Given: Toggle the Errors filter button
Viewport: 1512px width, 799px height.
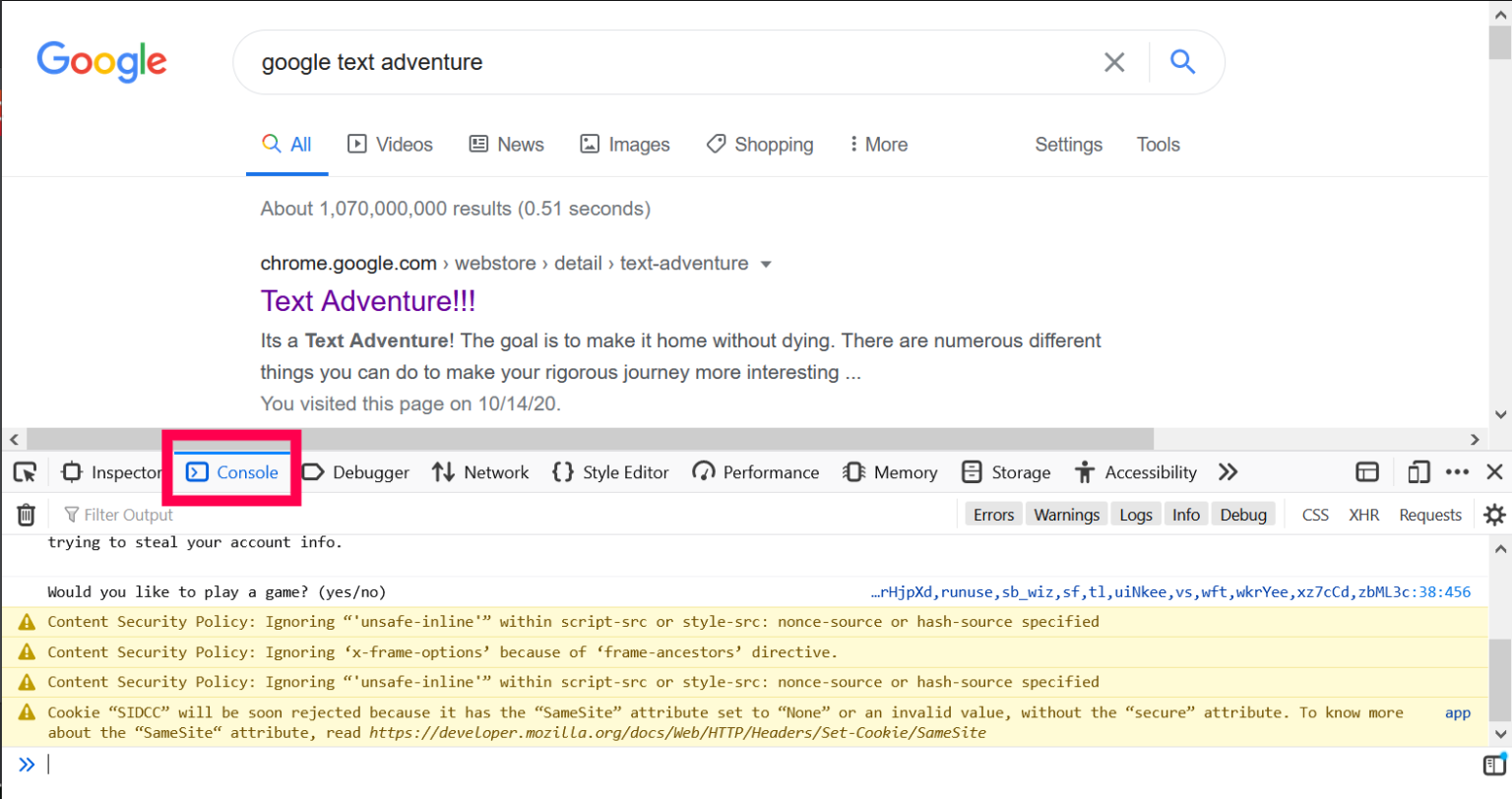Looking at the screenshot, I should point(993,515).
